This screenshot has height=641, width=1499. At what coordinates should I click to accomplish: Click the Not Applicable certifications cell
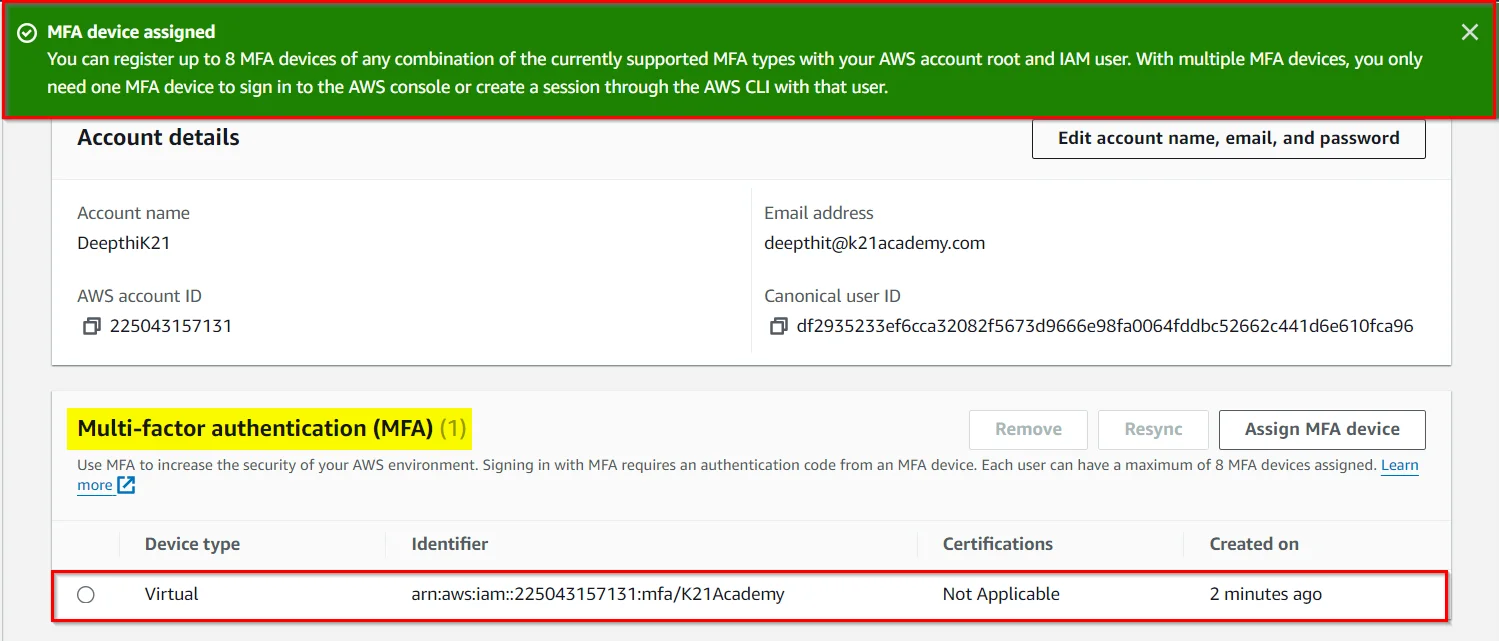pyautogui.click(x=1001, y=594)
